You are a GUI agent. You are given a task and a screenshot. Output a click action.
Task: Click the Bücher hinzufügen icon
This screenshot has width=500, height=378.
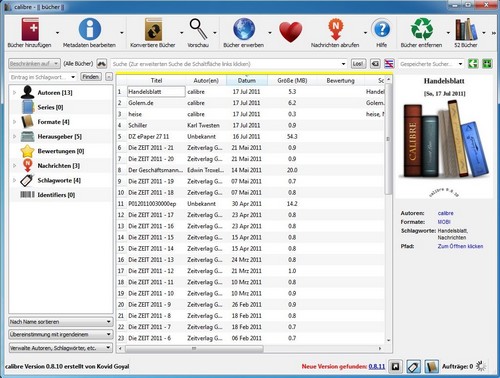coord(30,30)
